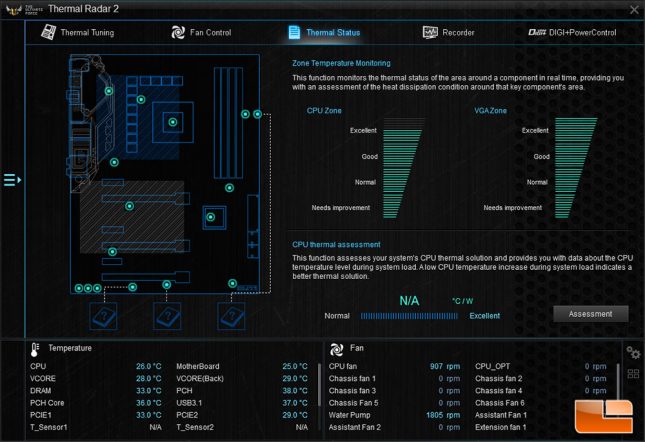Viewport: 645px width, 442px height.
Task: Click the Temperature thermometer icon
Action: 35,349
